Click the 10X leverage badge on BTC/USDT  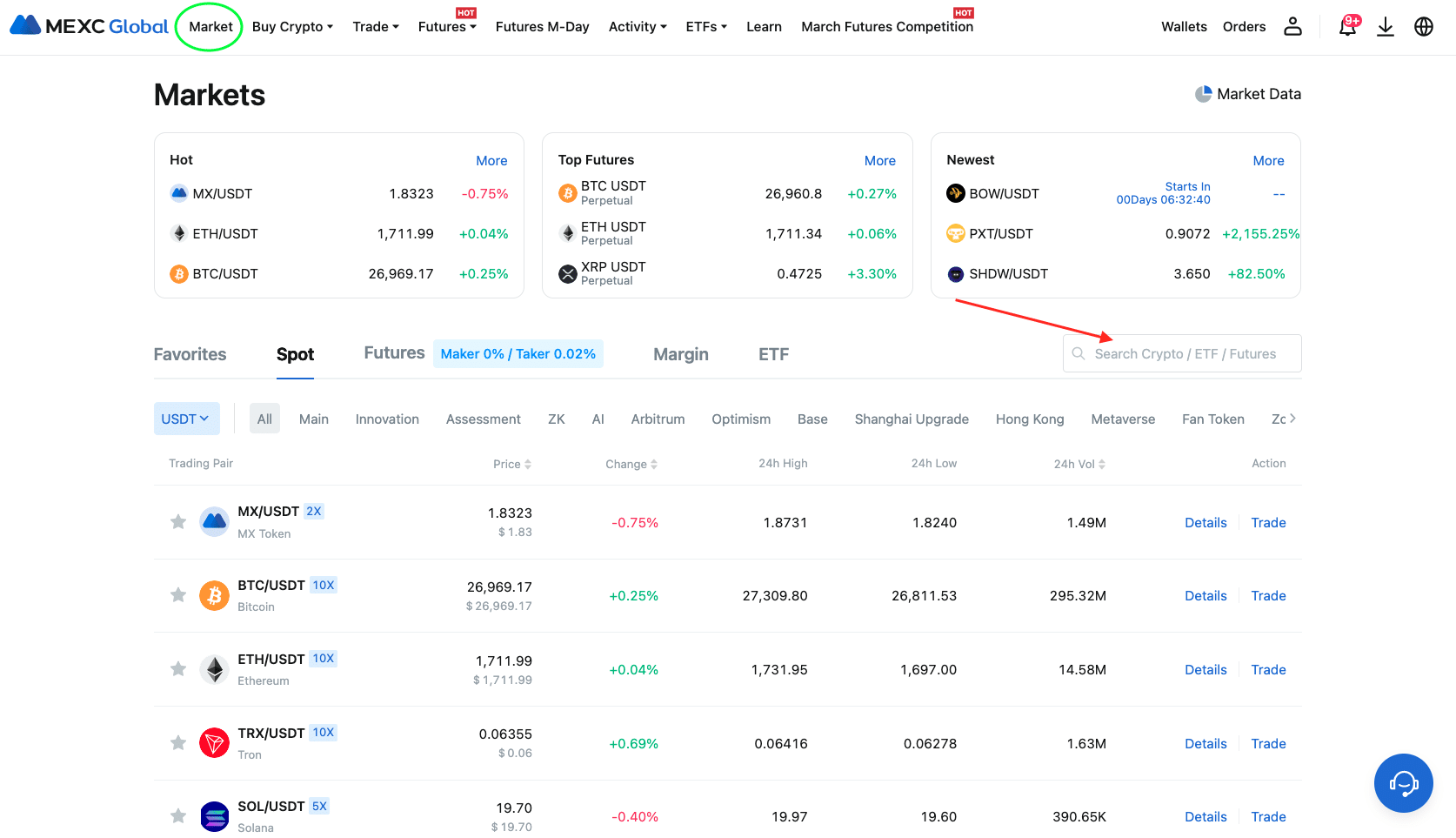[324, 585]
